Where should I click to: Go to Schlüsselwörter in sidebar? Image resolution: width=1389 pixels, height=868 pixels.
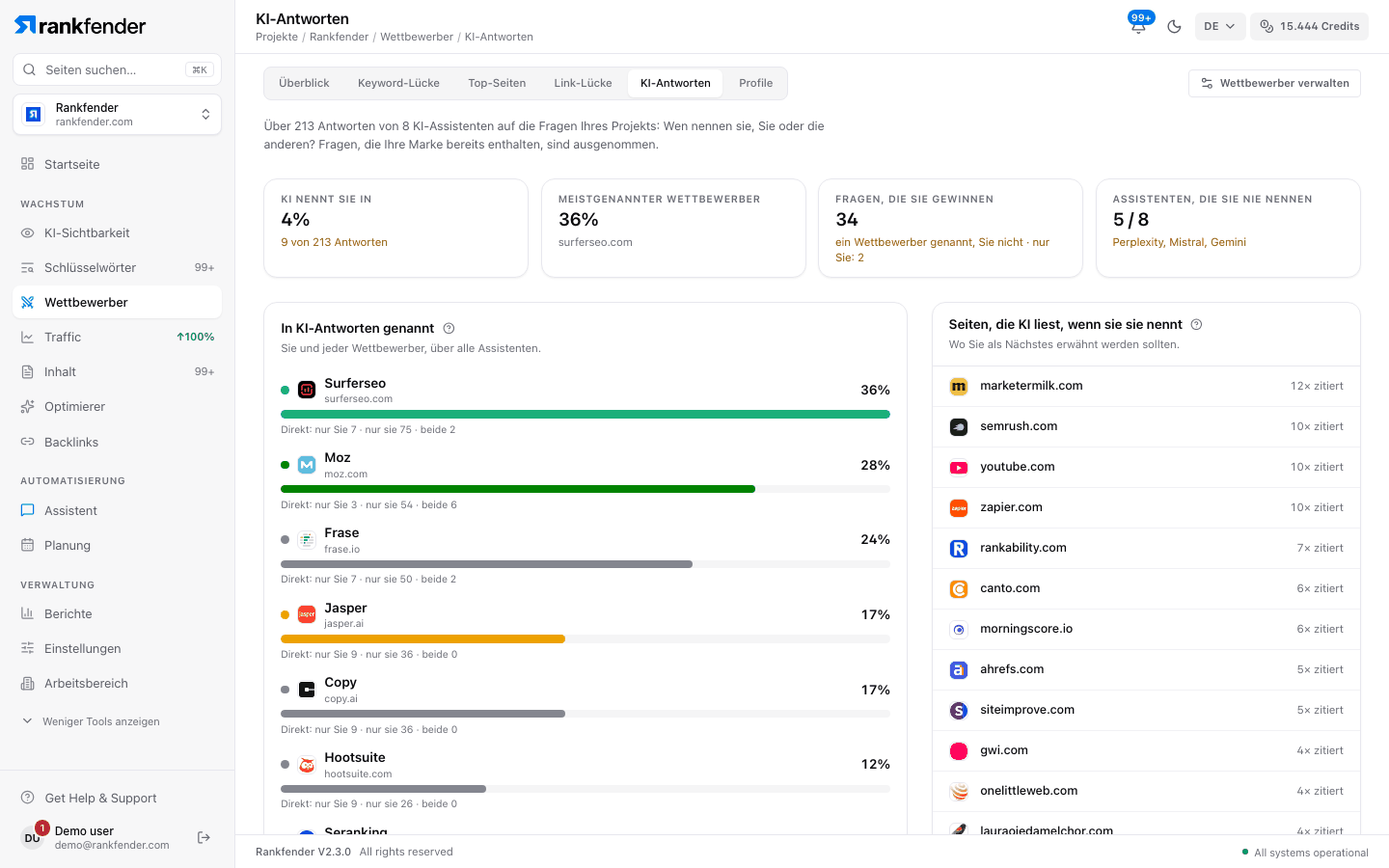coord(117,267)
